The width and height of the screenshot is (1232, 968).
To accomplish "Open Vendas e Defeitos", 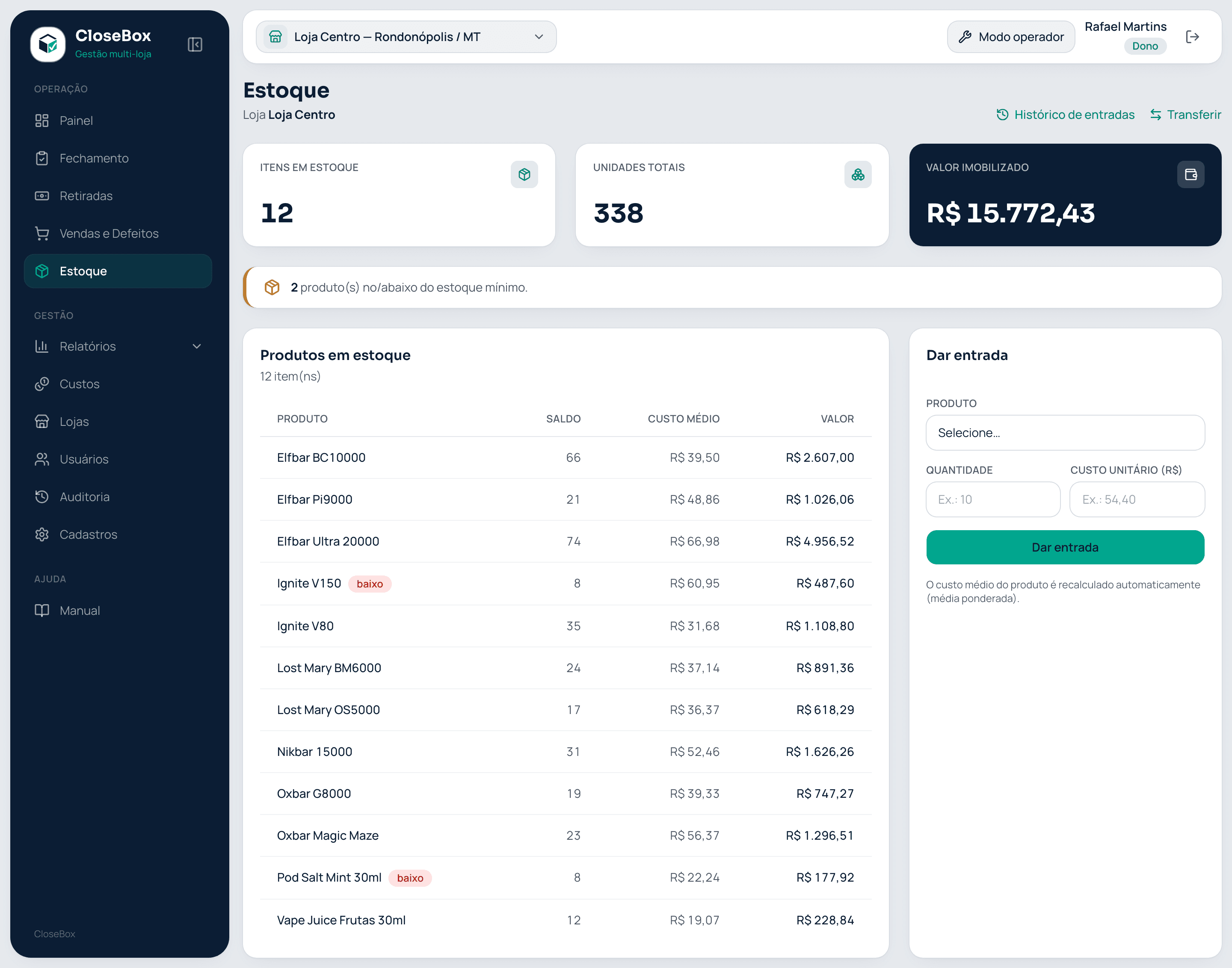I will 118,233.
